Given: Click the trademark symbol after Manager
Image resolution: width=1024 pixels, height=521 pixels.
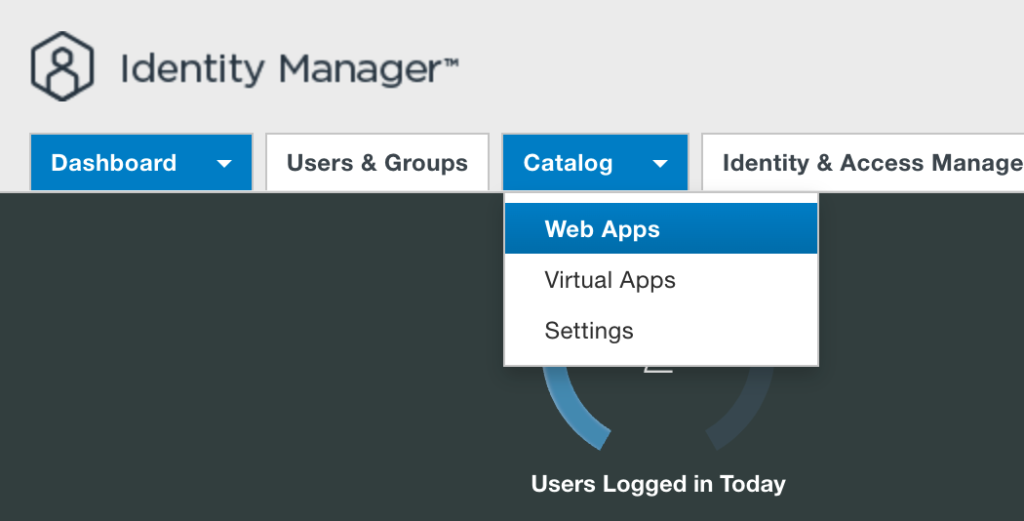Looking at the screenshot, I should (450, 62).
